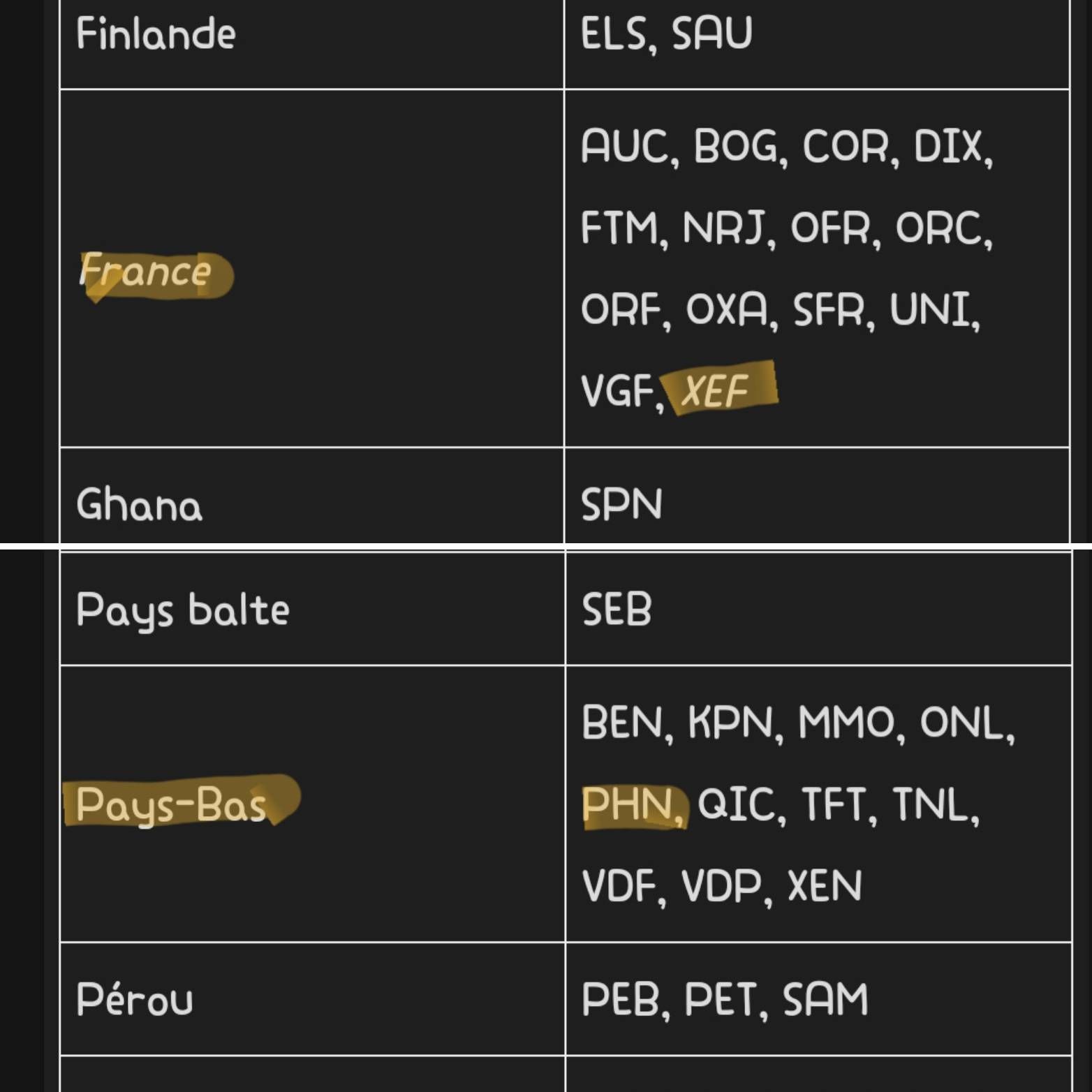
Task: Click the Ghana country name
Action: [140, 504]
